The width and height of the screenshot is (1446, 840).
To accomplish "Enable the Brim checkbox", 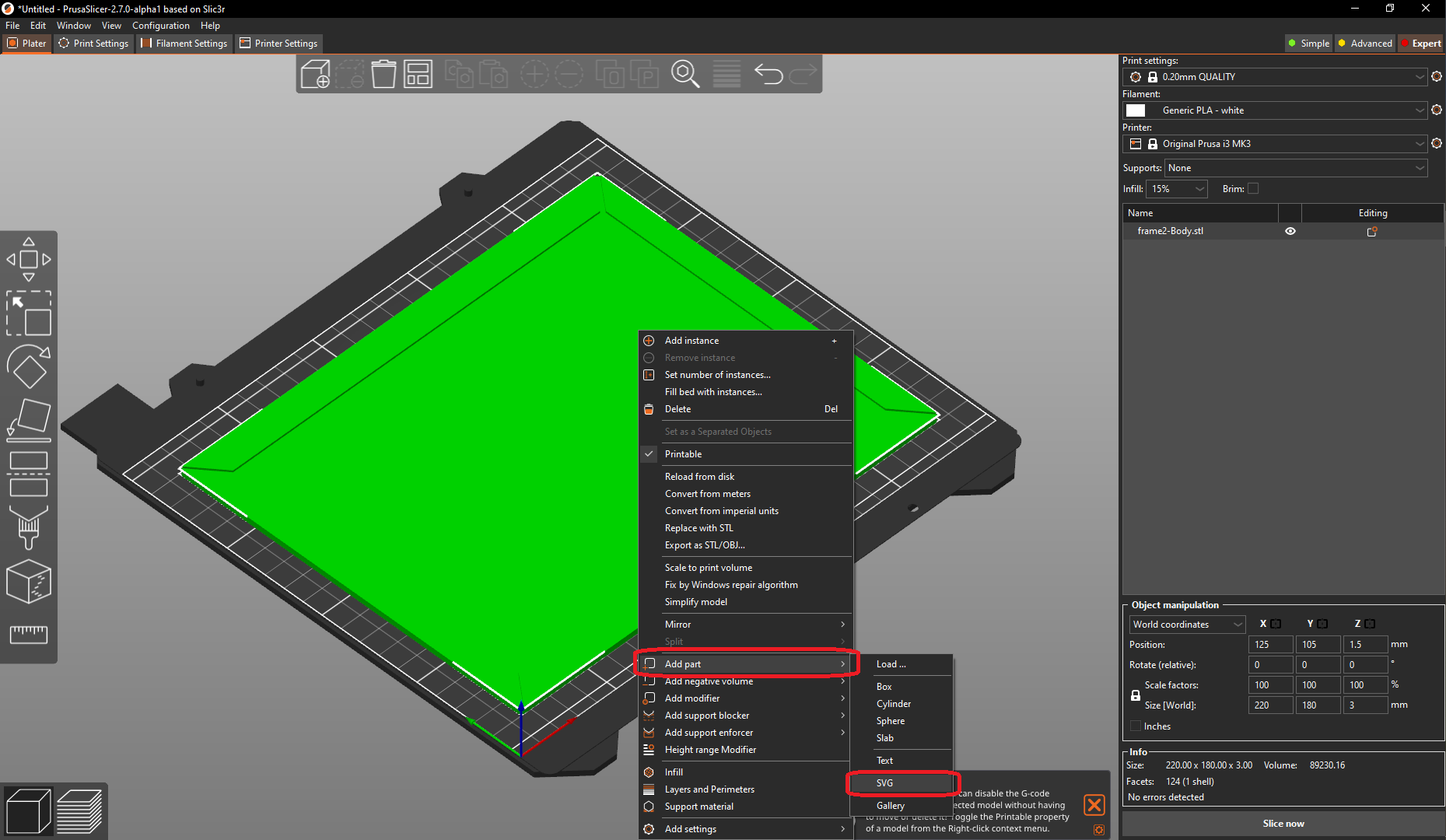I will [1253, 188].
